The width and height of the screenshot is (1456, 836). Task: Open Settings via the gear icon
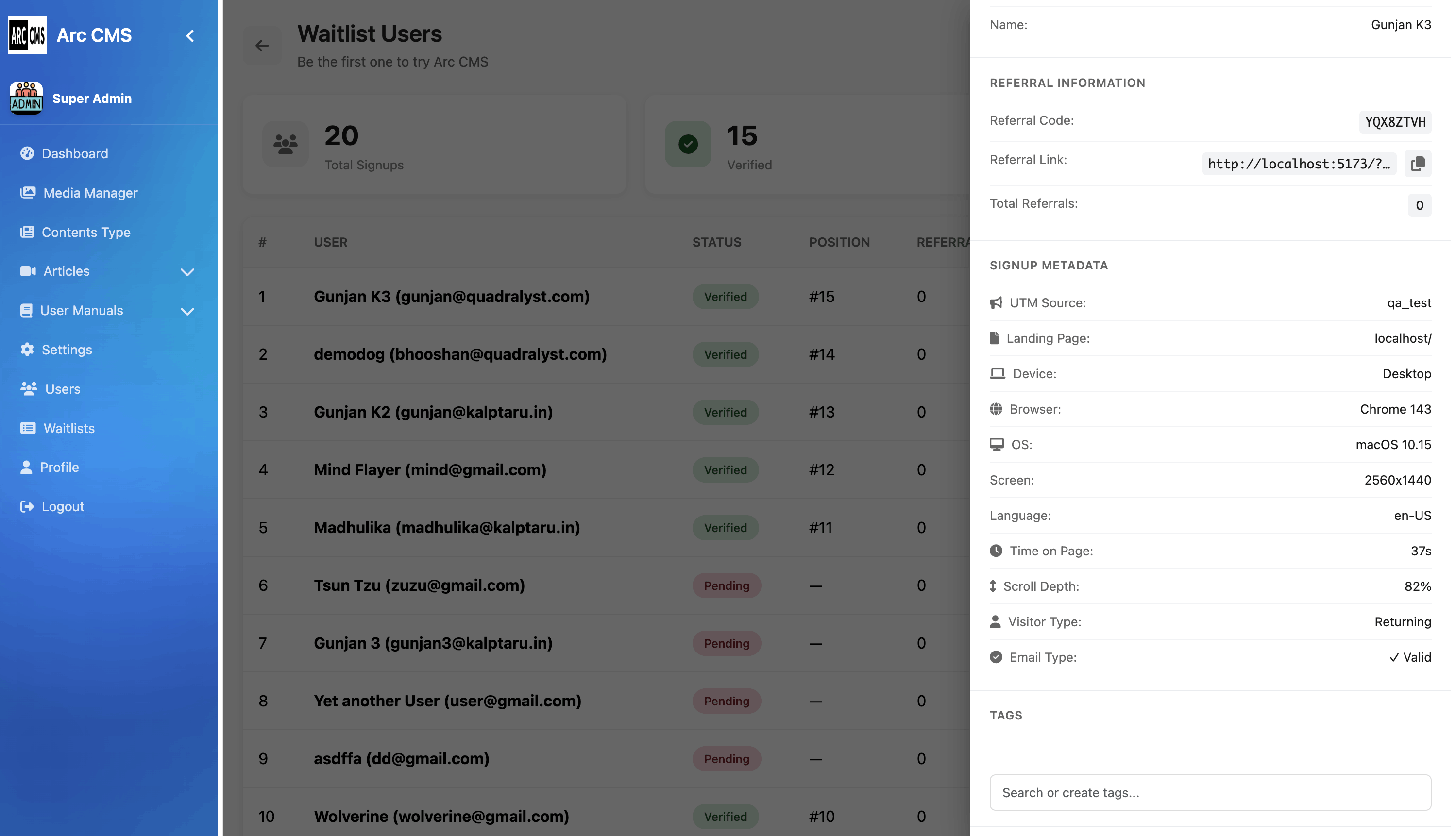click(x=27, y=349)
